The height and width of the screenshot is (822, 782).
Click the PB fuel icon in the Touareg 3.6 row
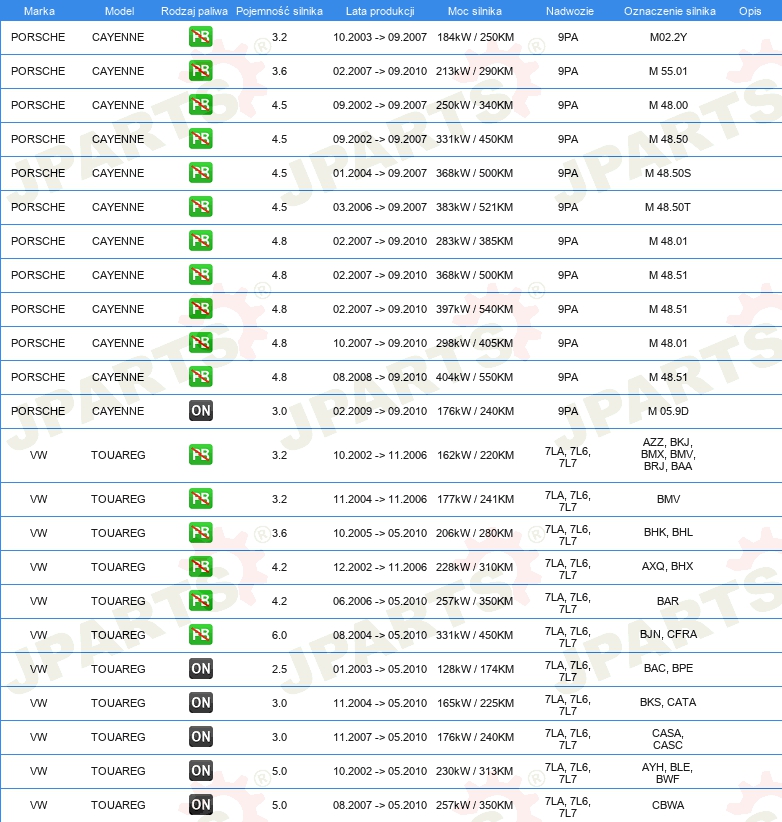(x=201, y=533)
